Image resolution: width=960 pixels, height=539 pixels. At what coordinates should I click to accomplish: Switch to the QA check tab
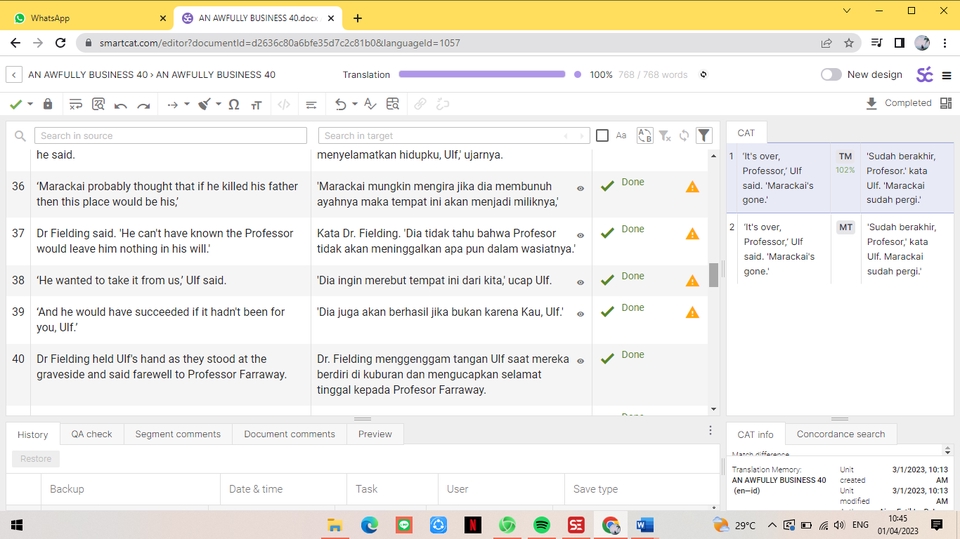91,434
